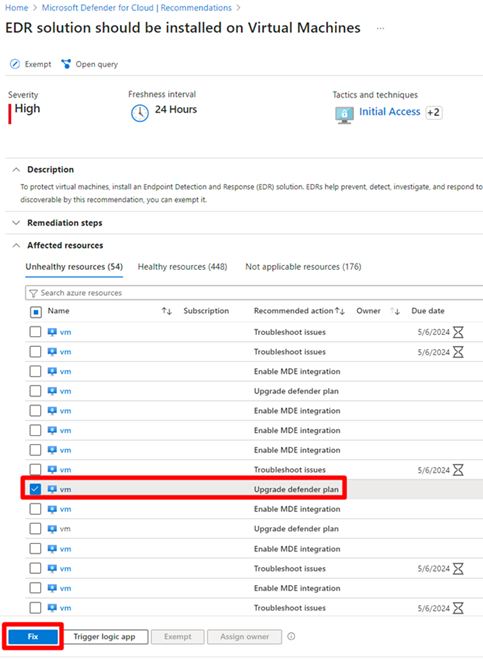Collapse the Affected resources section
483x660 pixels.
tap(16, 245)
